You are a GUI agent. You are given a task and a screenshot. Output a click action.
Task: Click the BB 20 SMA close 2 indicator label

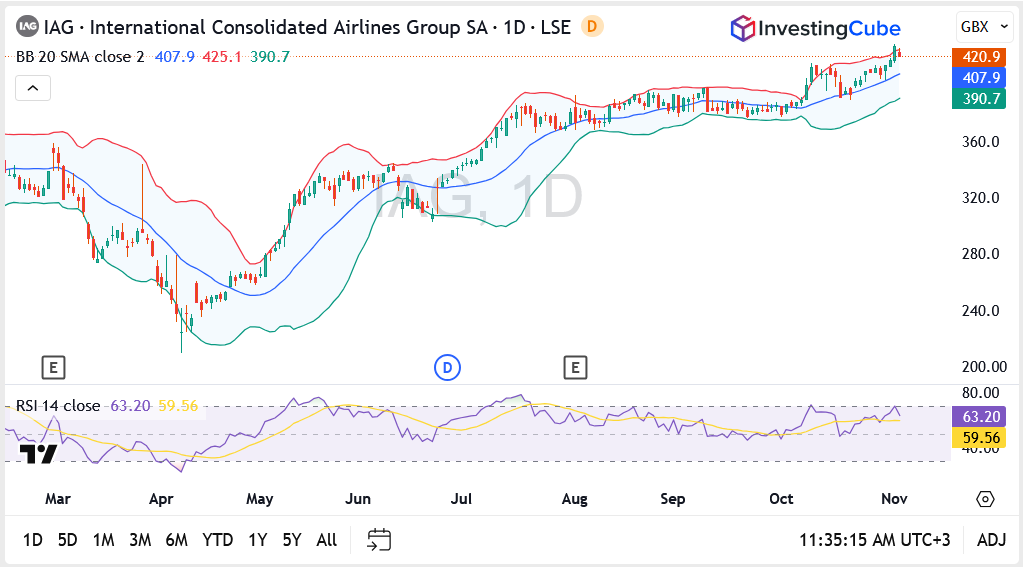coord(80,57)
